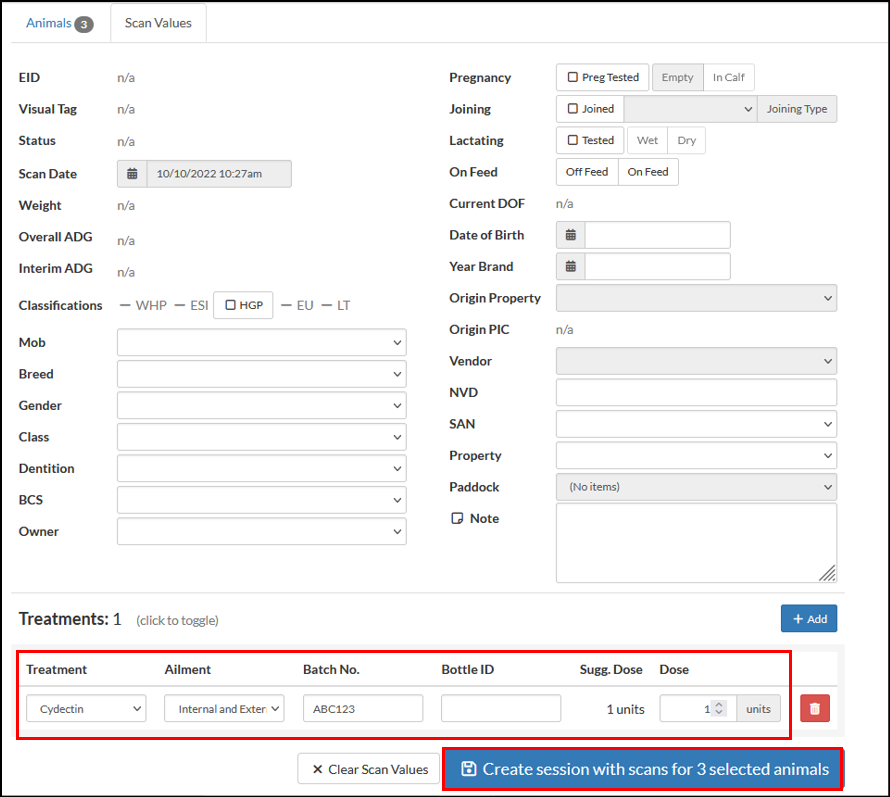The height and width of the screenshot is (797, 890).
Task: Click the Note icon next to the note field
Action: point(459,518)
